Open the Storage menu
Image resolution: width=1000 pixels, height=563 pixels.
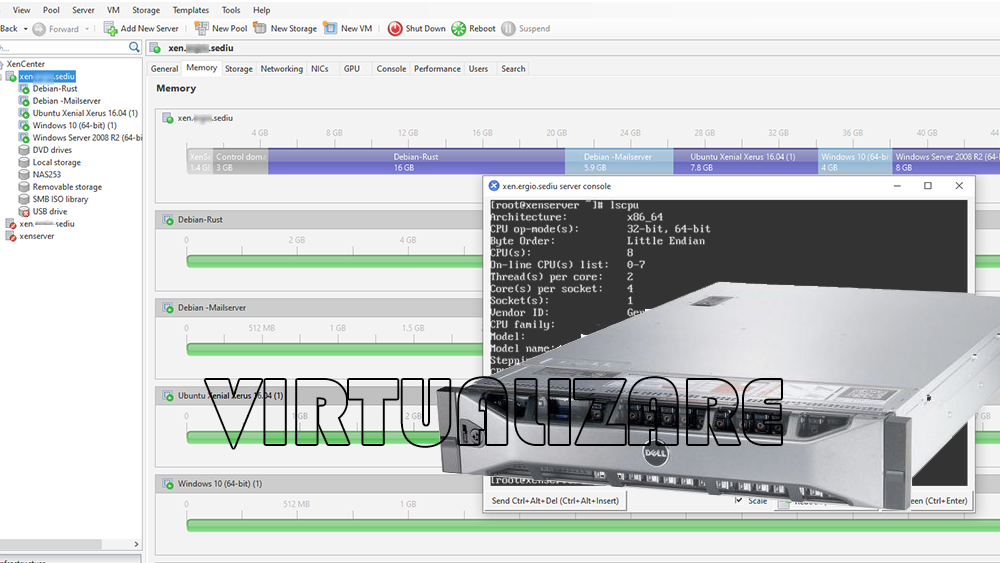coord(146,10)
